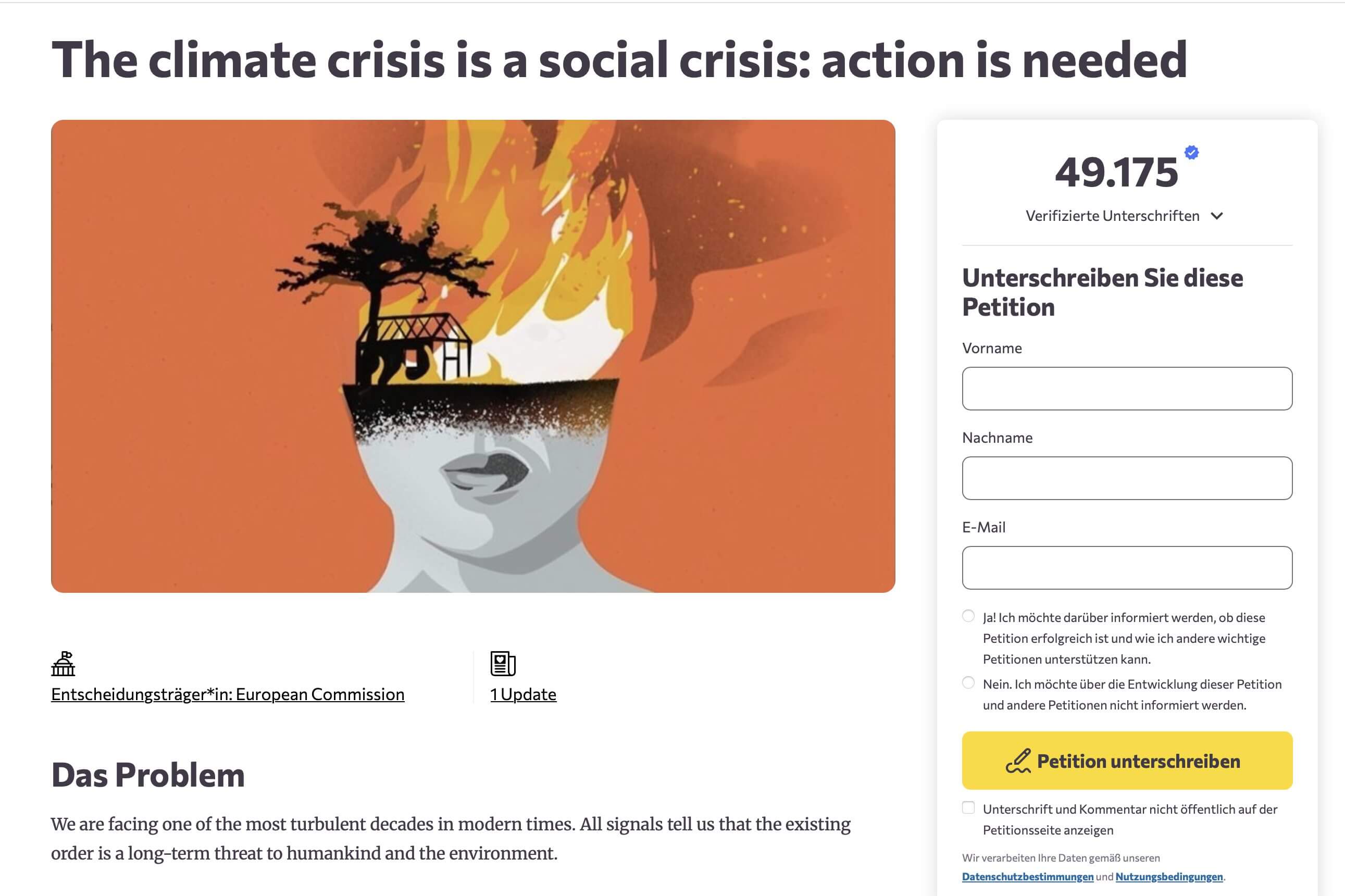Open the 1 Update link

click(523, 694)
